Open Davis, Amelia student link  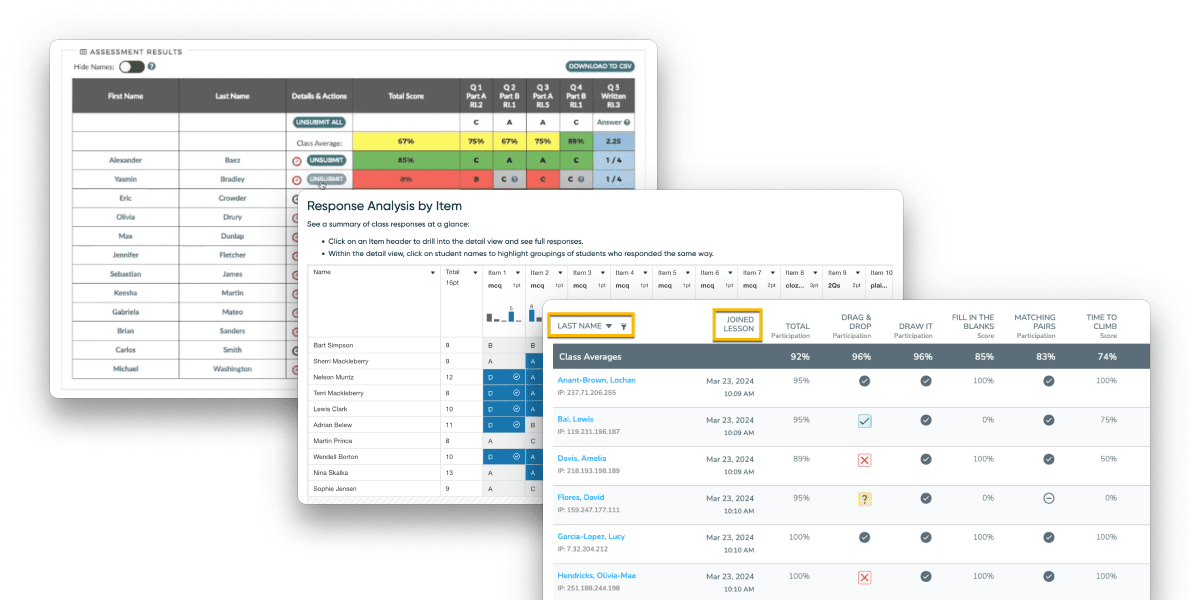click(583, 458)
